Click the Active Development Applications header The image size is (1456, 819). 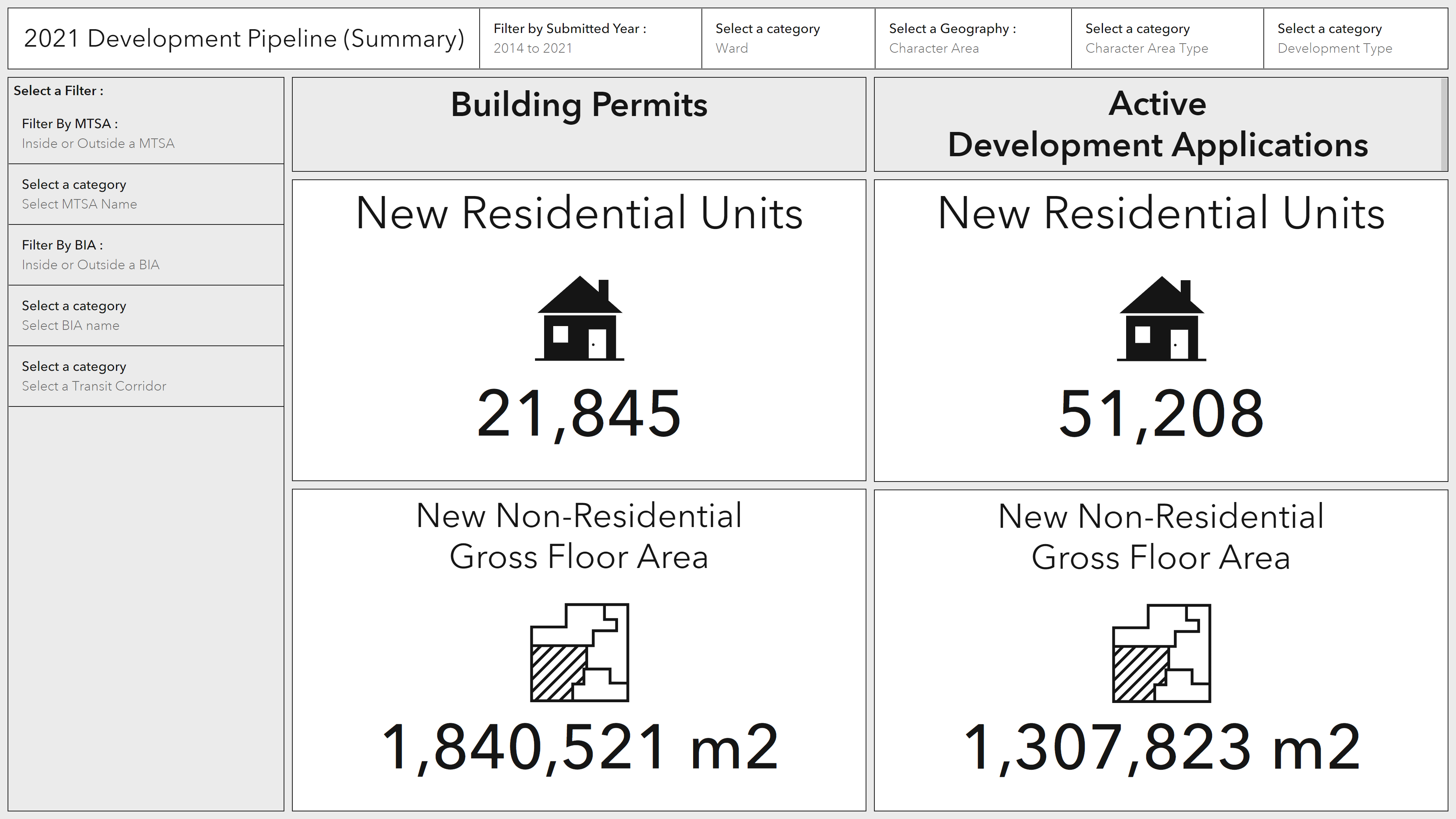pos(1158,124)
